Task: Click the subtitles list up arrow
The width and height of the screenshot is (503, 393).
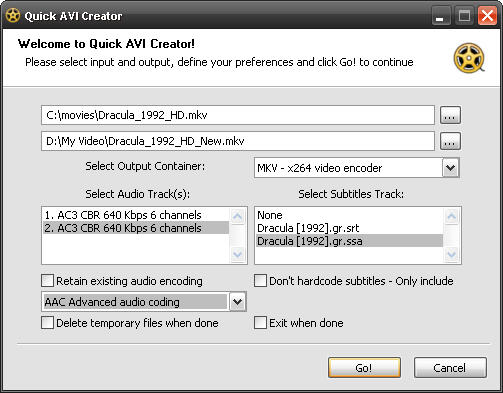Action: [x=451, y=216]
